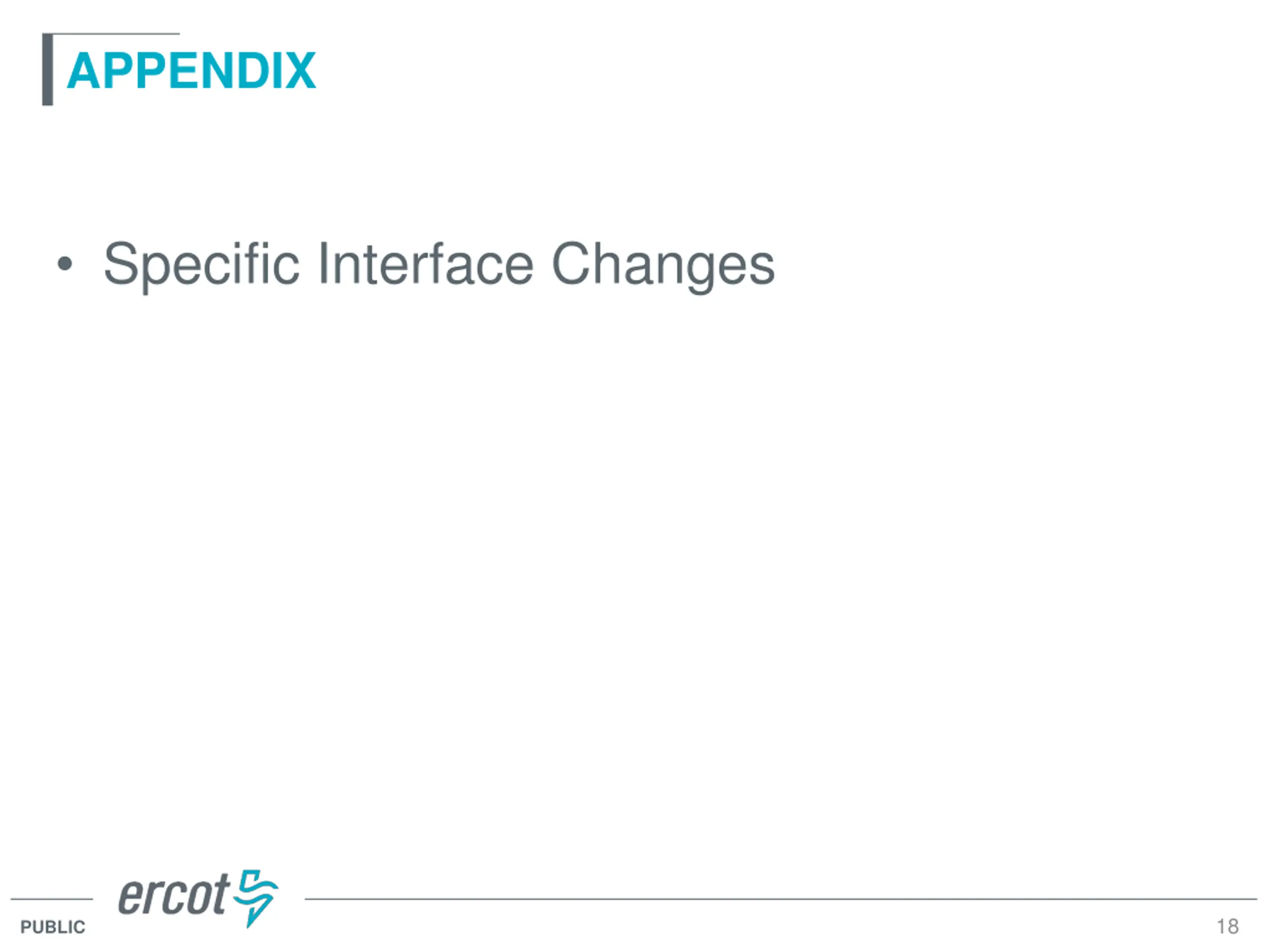Select the bullet dot before Specific

pyautogui.click(x=65, y=264)
